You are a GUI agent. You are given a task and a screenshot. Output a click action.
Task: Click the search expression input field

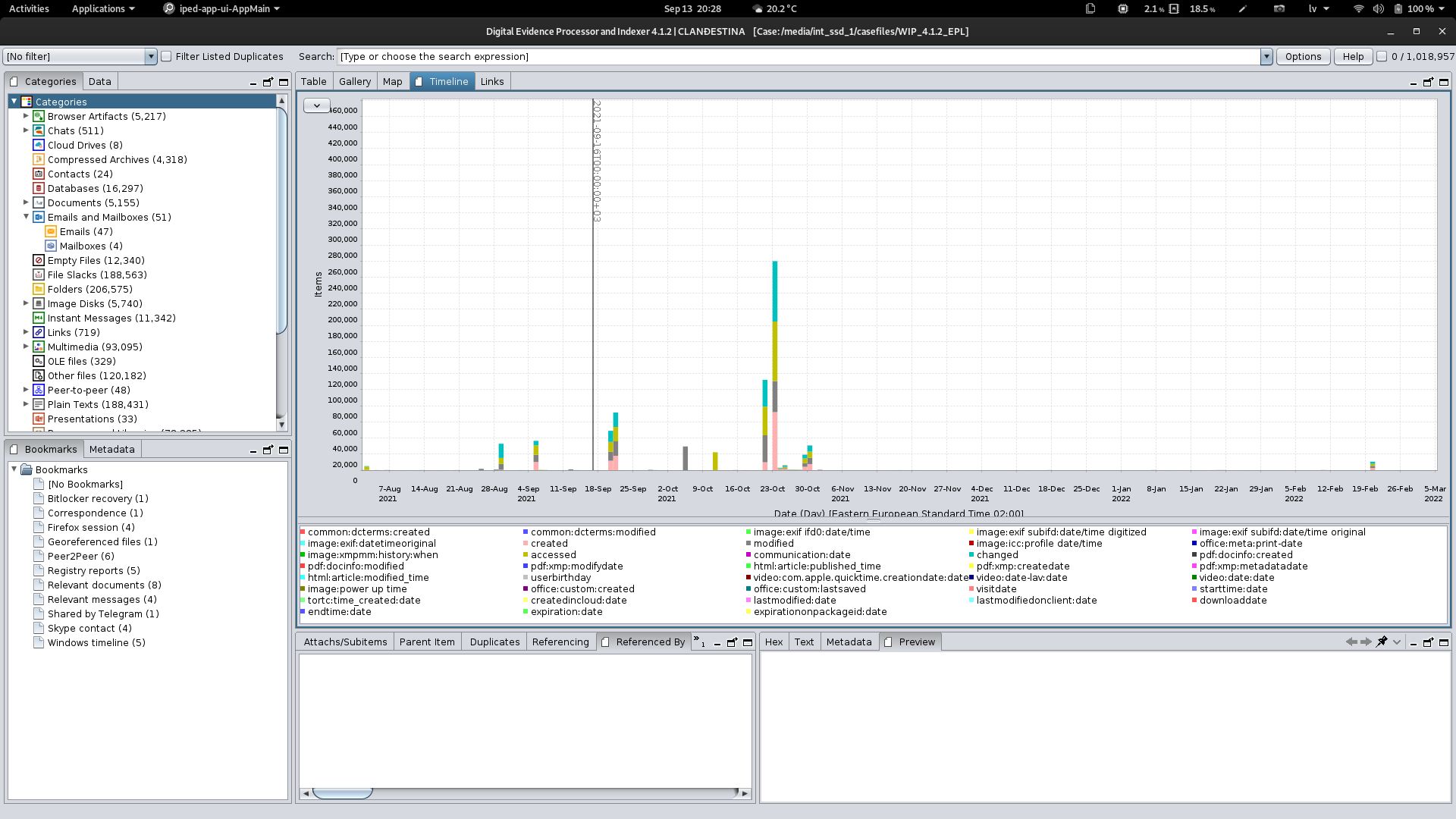(796, 56)
